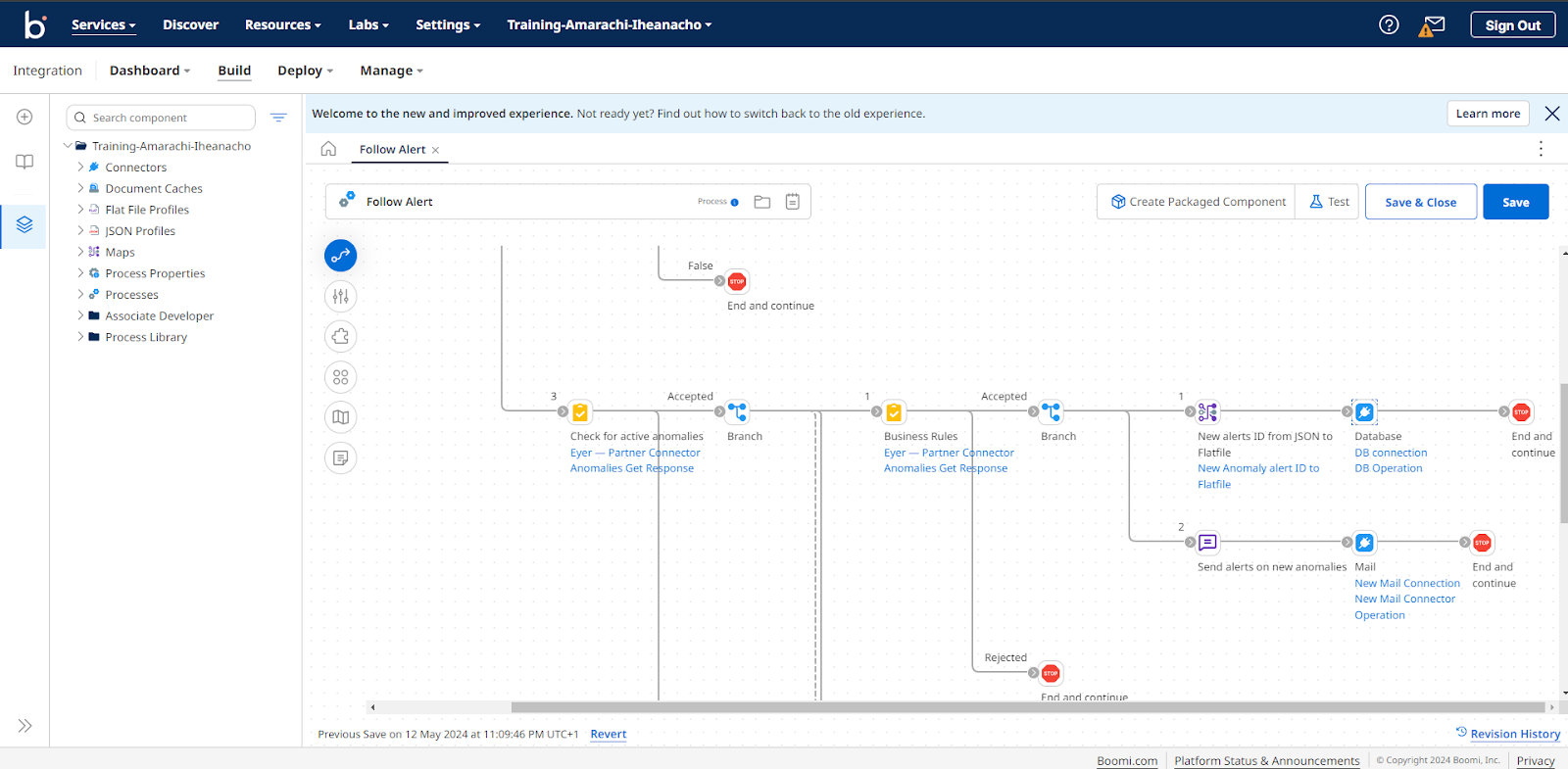The height and width of the screenshot is (769, 1568).
Task: Switch to the Build tab
Action: pos(234,71)
